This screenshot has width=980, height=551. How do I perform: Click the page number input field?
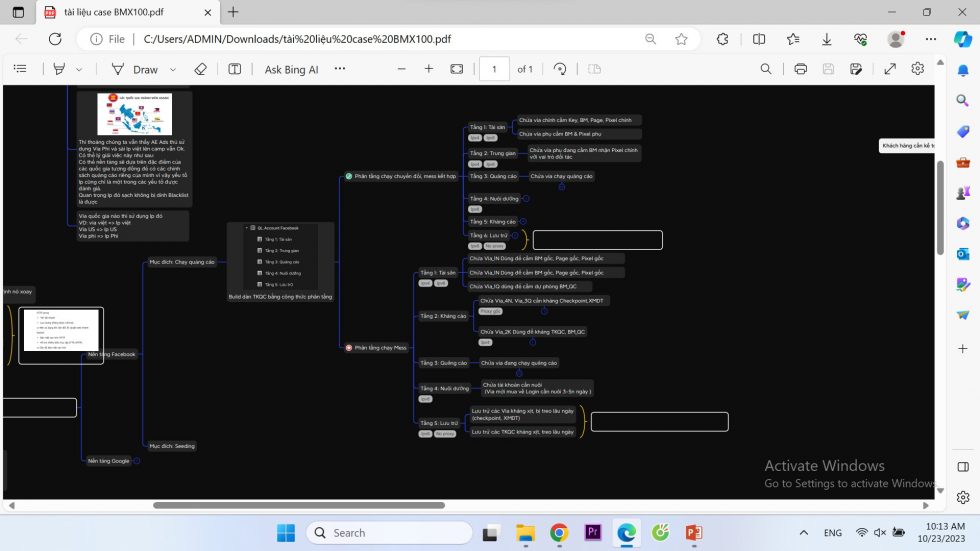pos(494,69)
